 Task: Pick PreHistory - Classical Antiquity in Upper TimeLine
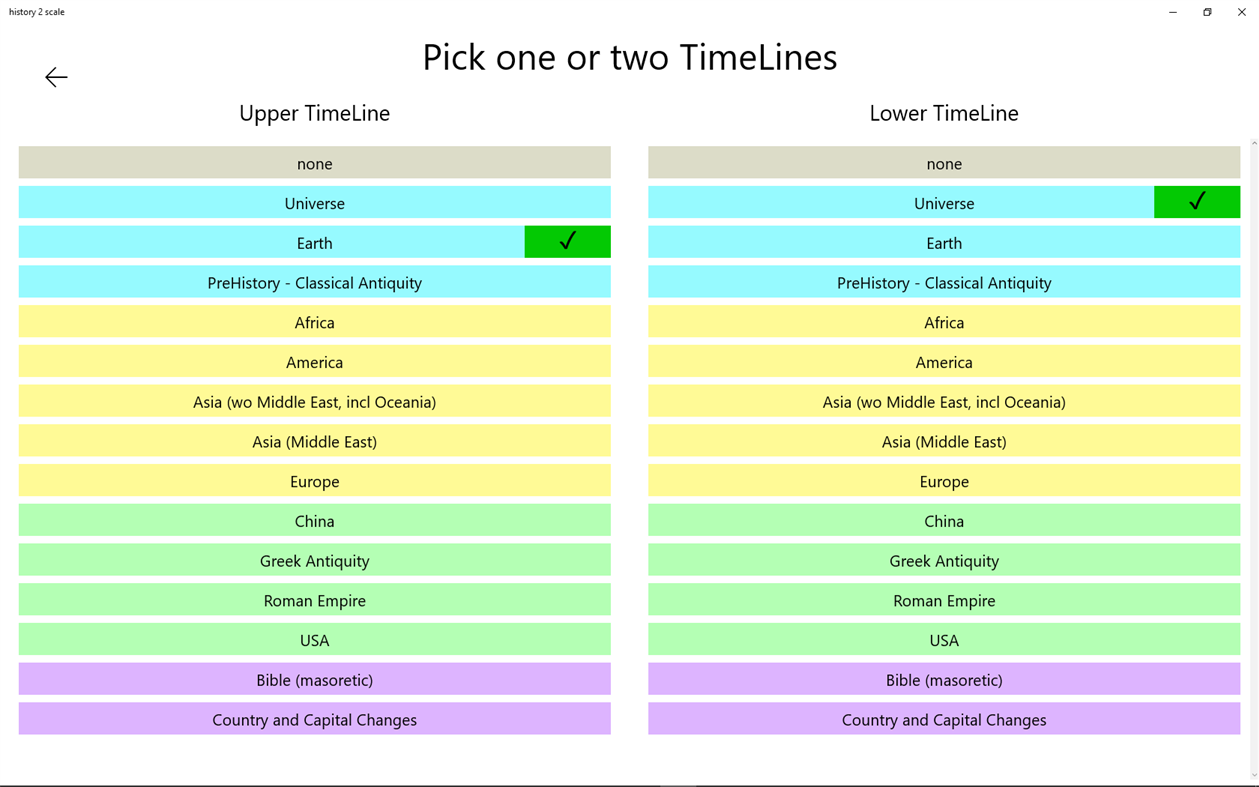[x=314, y=283]
